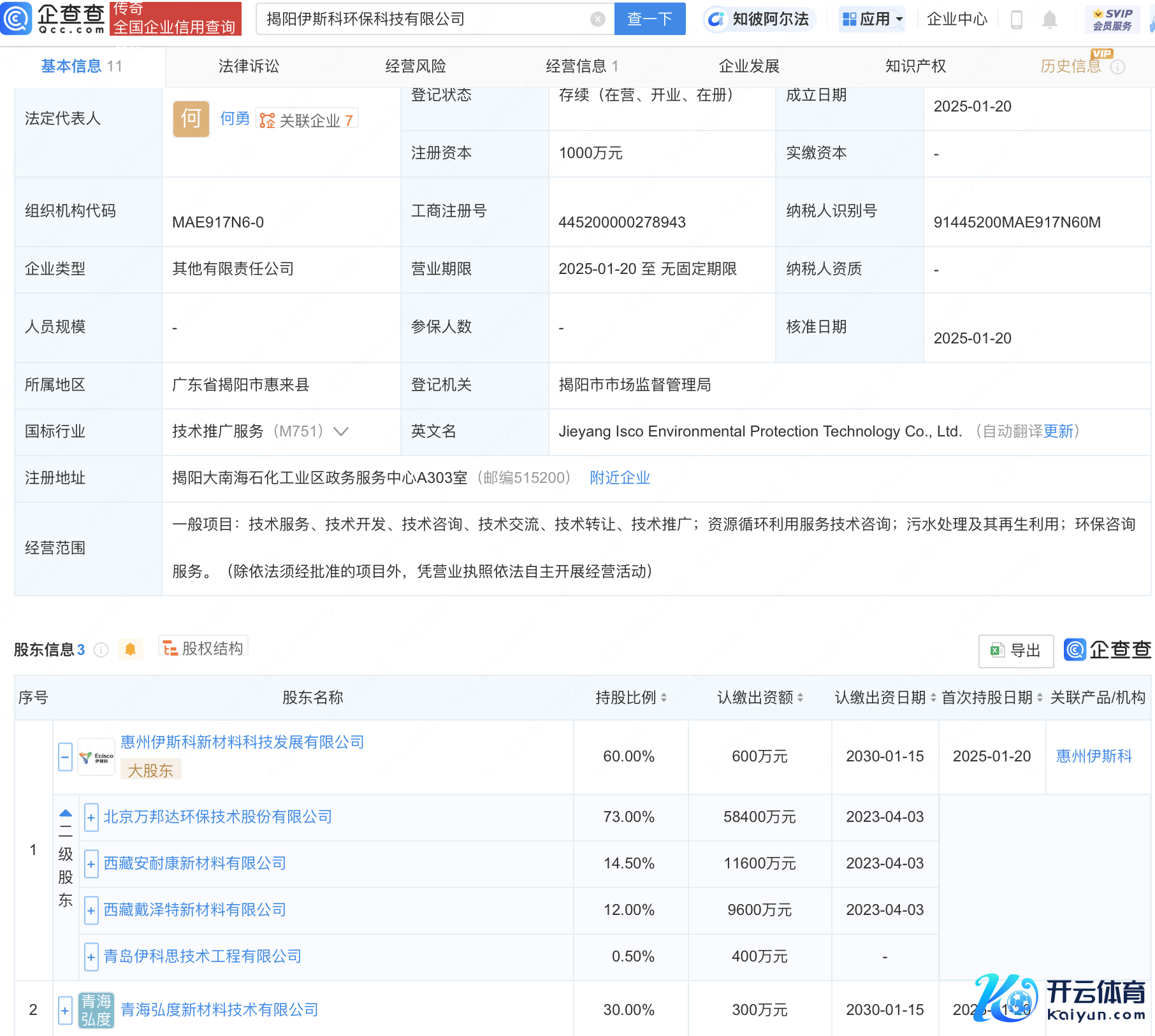Screen dimensions: 1155x1036
Task: Expand 北京万邦达环保技术股份有限公司 row
Action: pyautogui.click(x=91, y=817)
